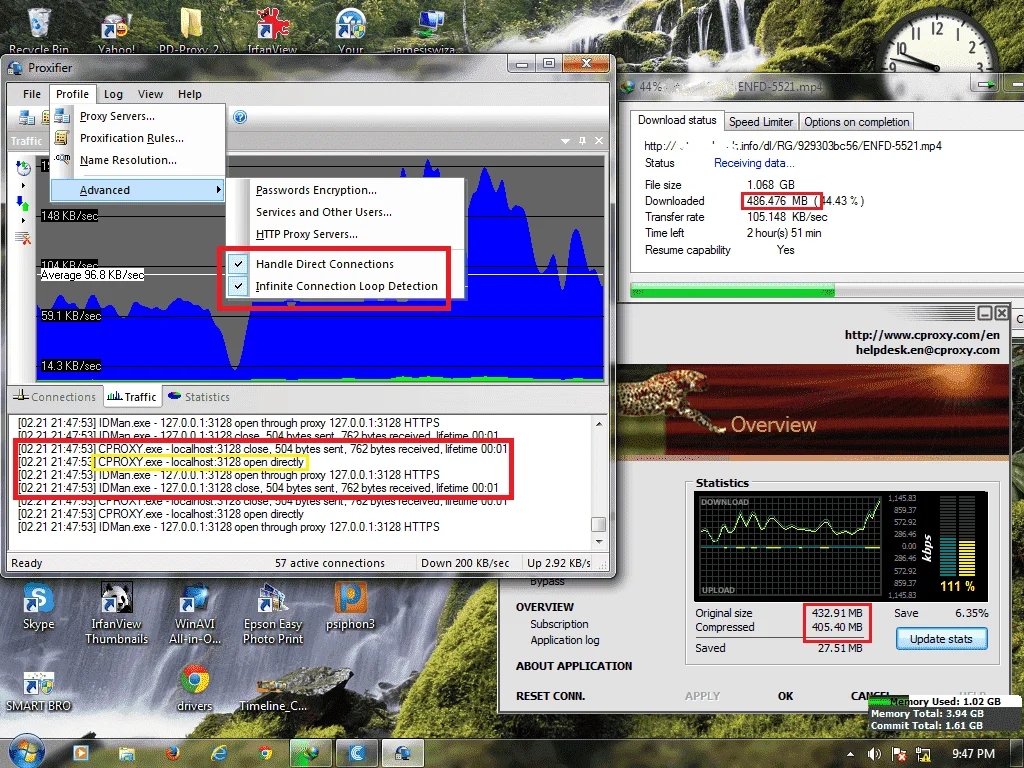
Task: Open the Windows Explorer taskbar icon
Action: point(126,754)
